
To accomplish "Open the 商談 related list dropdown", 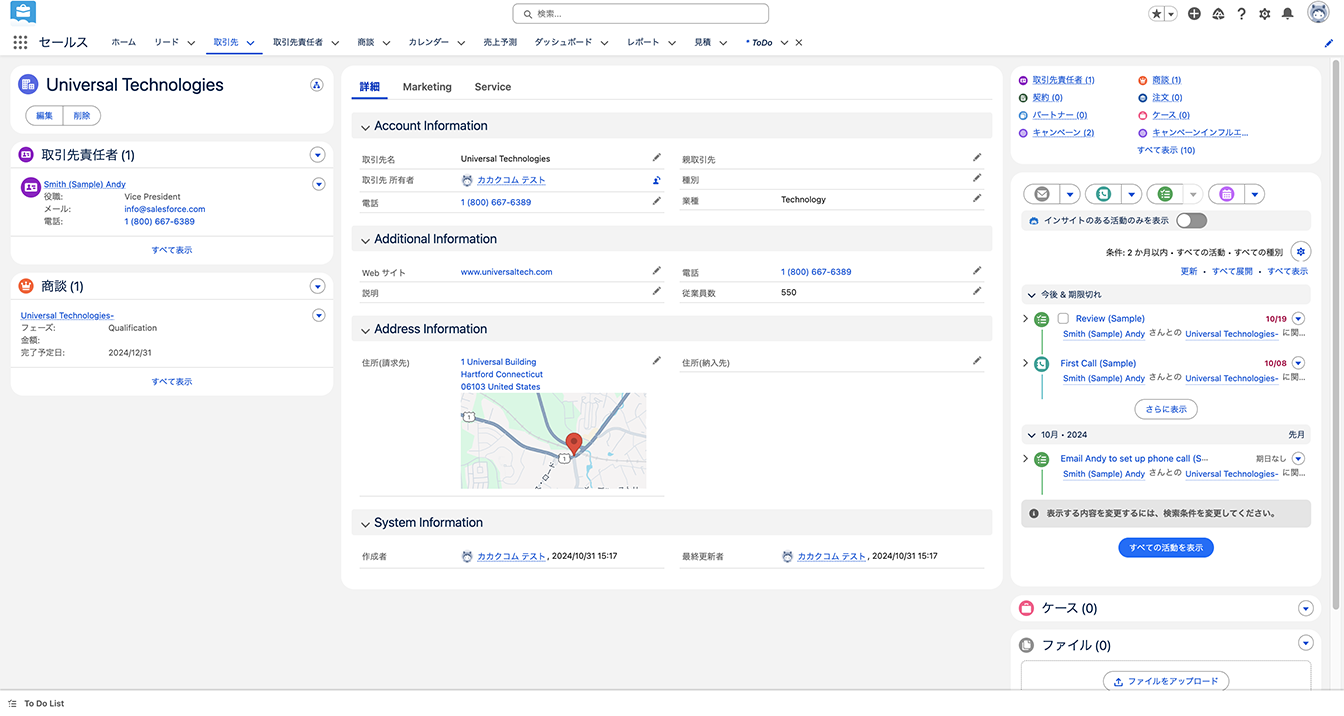I will (318, 286).
